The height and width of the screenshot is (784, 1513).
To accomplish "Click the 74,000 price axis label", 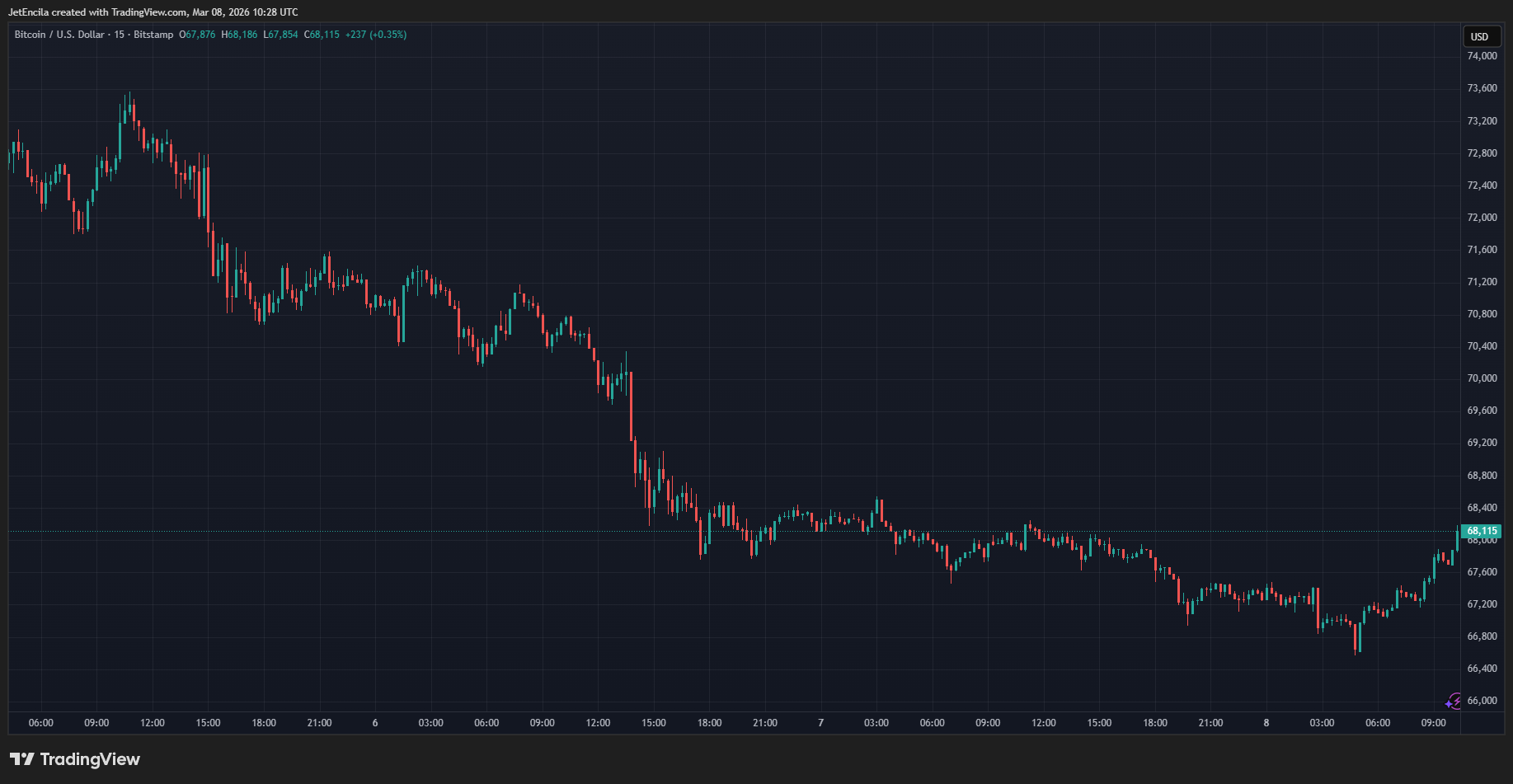I will pyautogui.click(x=1482, y=56).
